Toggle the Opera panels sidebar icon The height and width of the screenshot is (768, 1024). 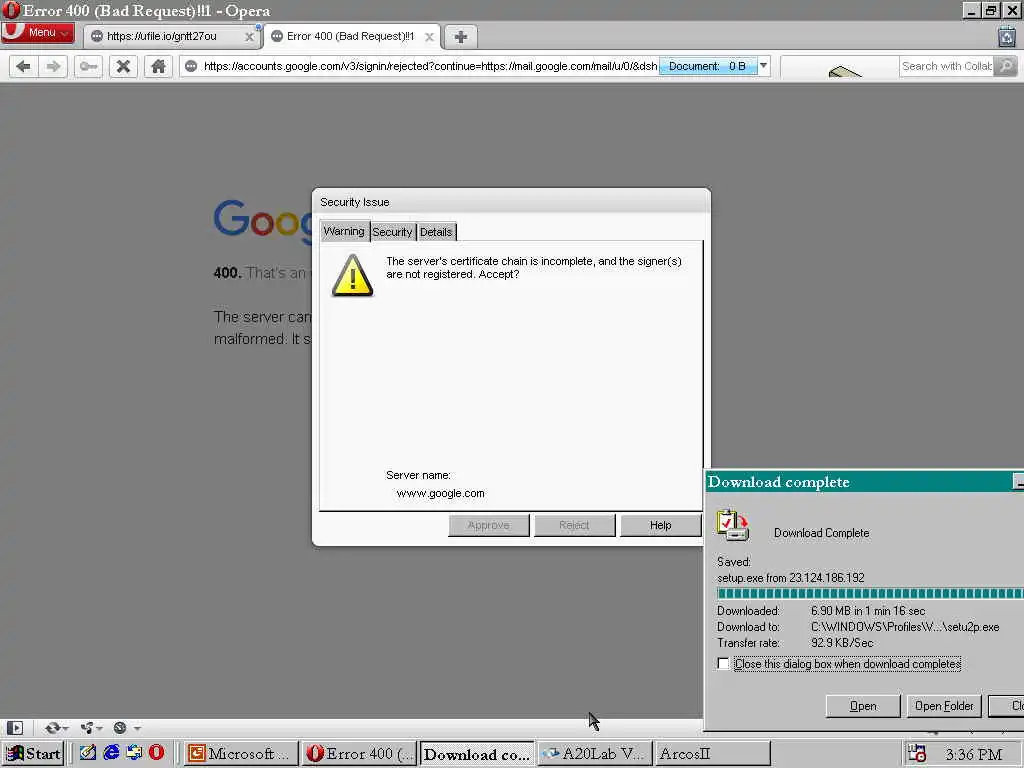pos(14,728)
